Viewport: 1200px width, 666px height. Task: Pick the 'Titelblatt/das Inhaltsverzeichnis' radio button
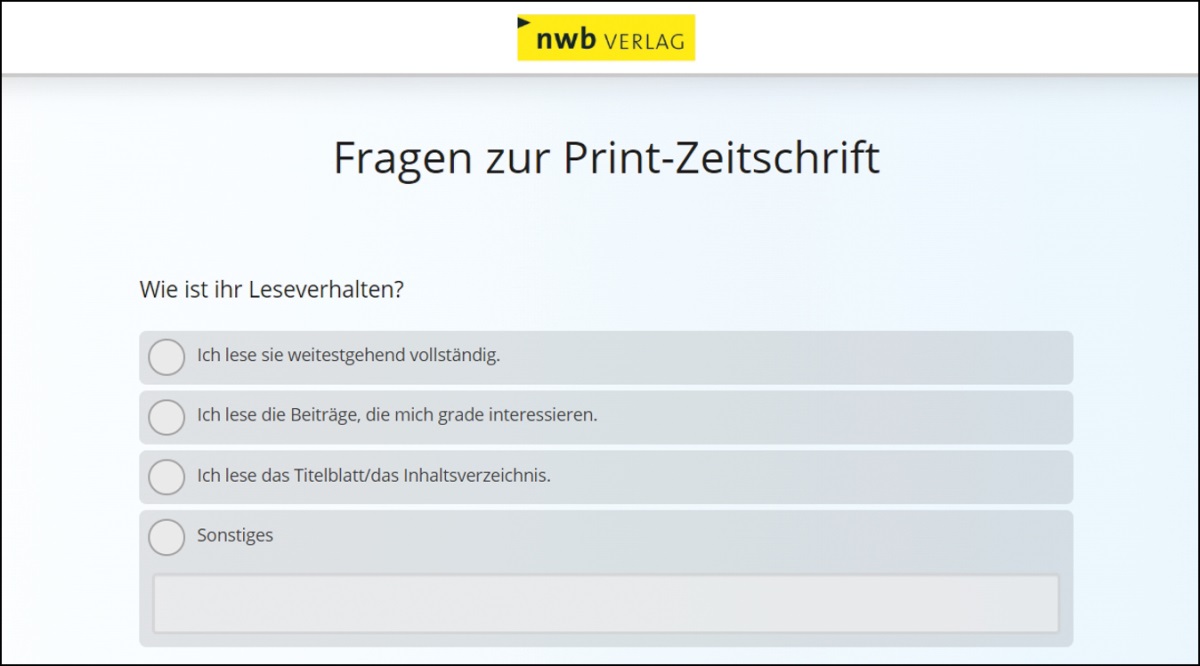pos(167,477)
